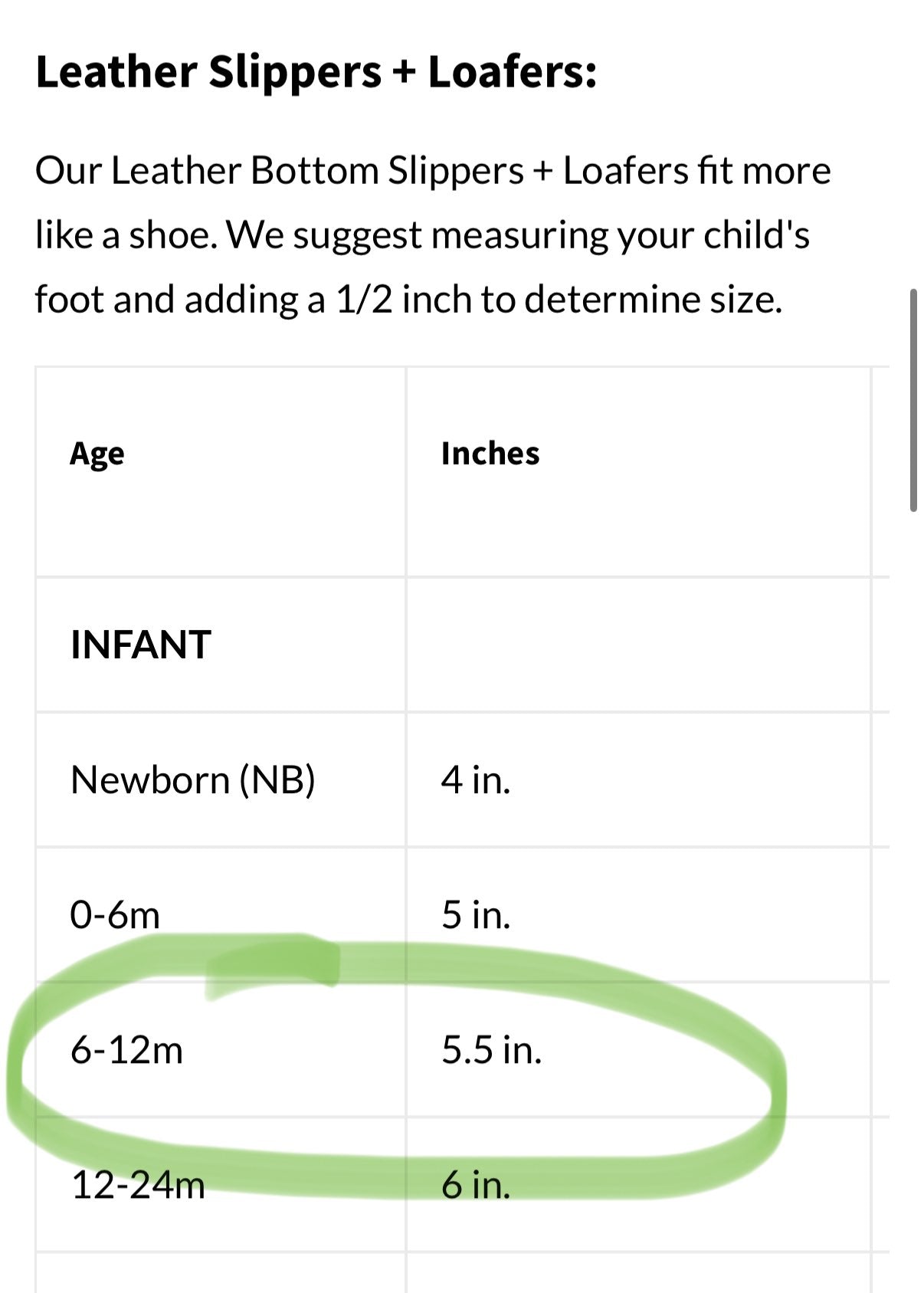This screenshot has height=1293, width=924.
Task: Click the vertical scrollbar on the right edge
Action: click(x=913, y=399)
